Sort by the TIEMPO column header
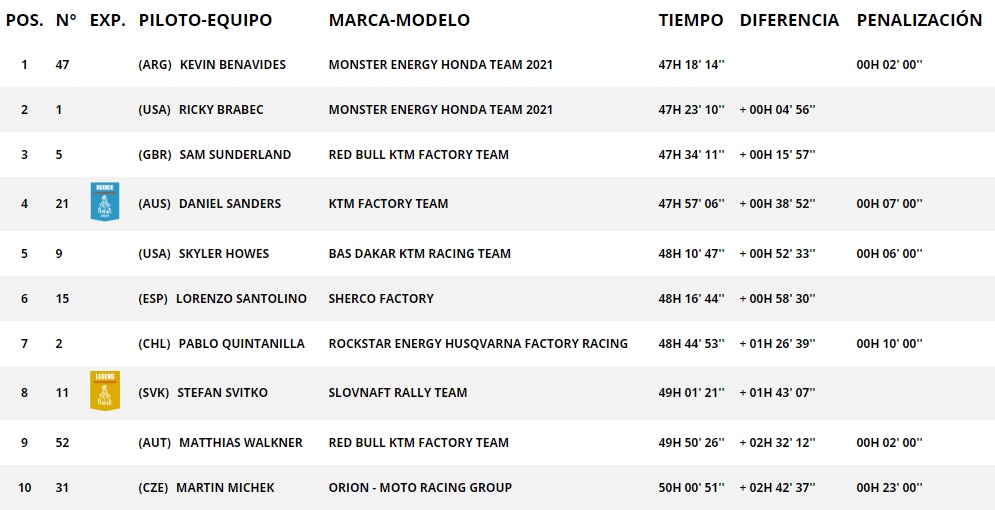 [x=691, y=20]
